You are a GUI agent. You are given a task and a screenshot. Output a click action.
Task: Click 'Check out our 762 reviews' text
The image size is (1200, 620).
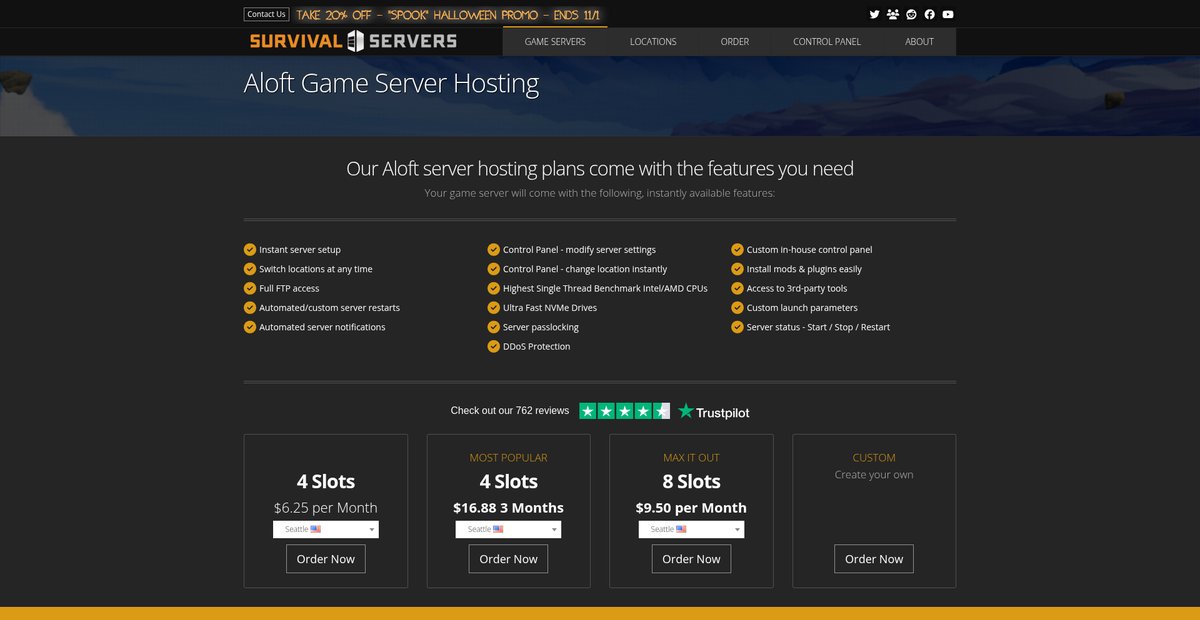(510, 411)
